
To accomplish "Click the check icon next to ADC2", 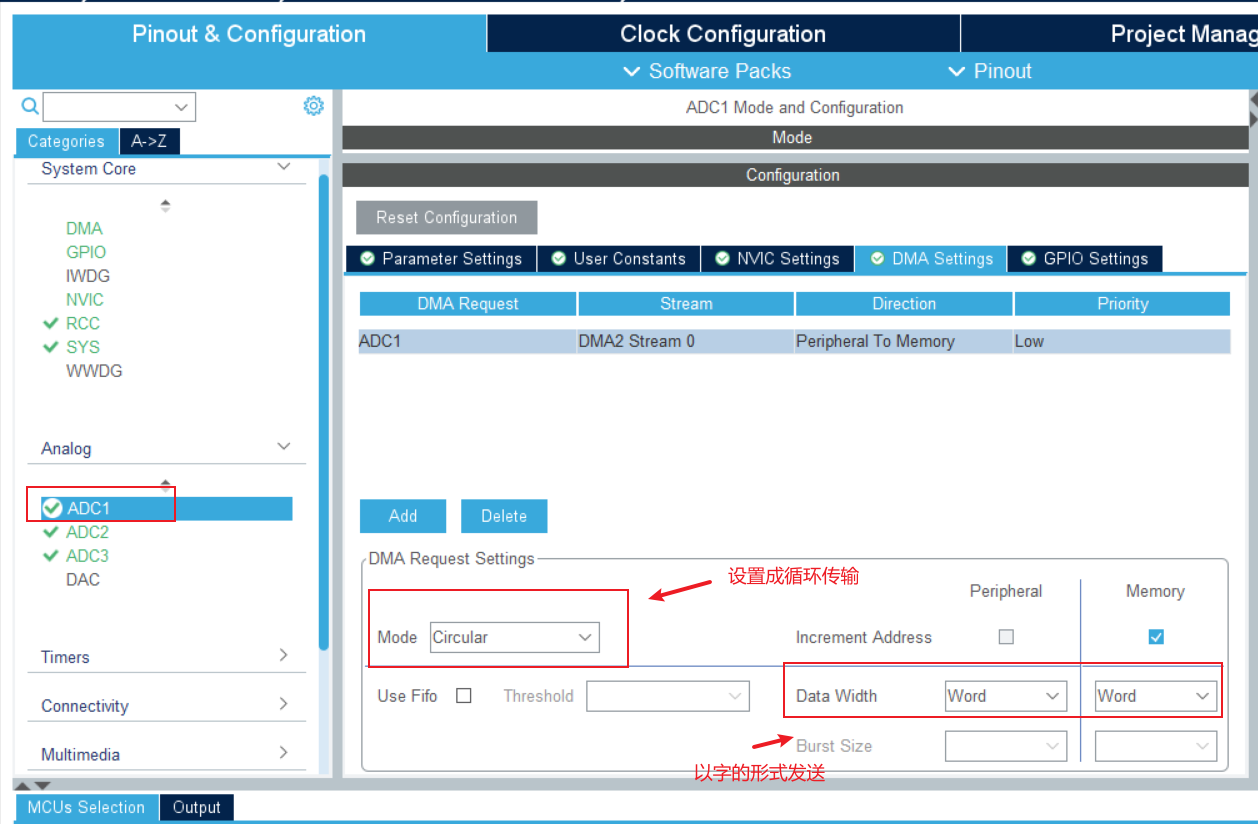I will pyautogui.click(x=50, y=532).
